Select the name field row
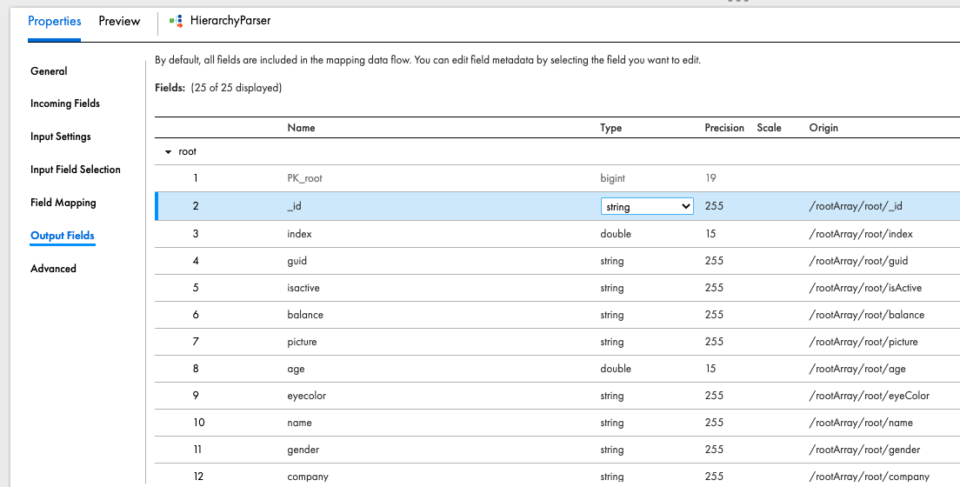960x487 pixels. click(x=557, y=423)
